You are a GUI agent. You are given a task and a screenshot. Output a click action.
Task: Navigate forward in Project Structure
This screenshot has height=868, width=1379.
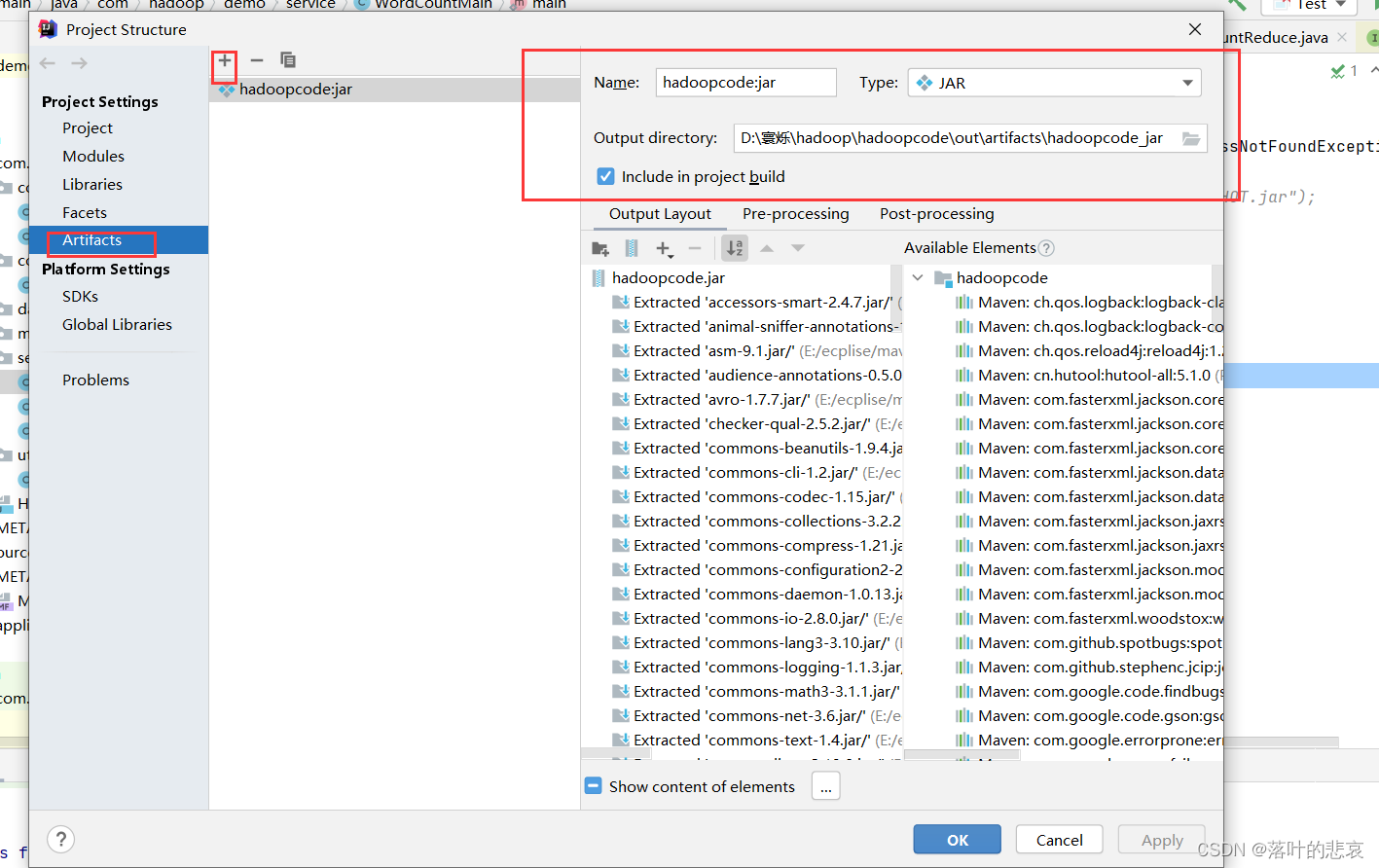(79, 63)
